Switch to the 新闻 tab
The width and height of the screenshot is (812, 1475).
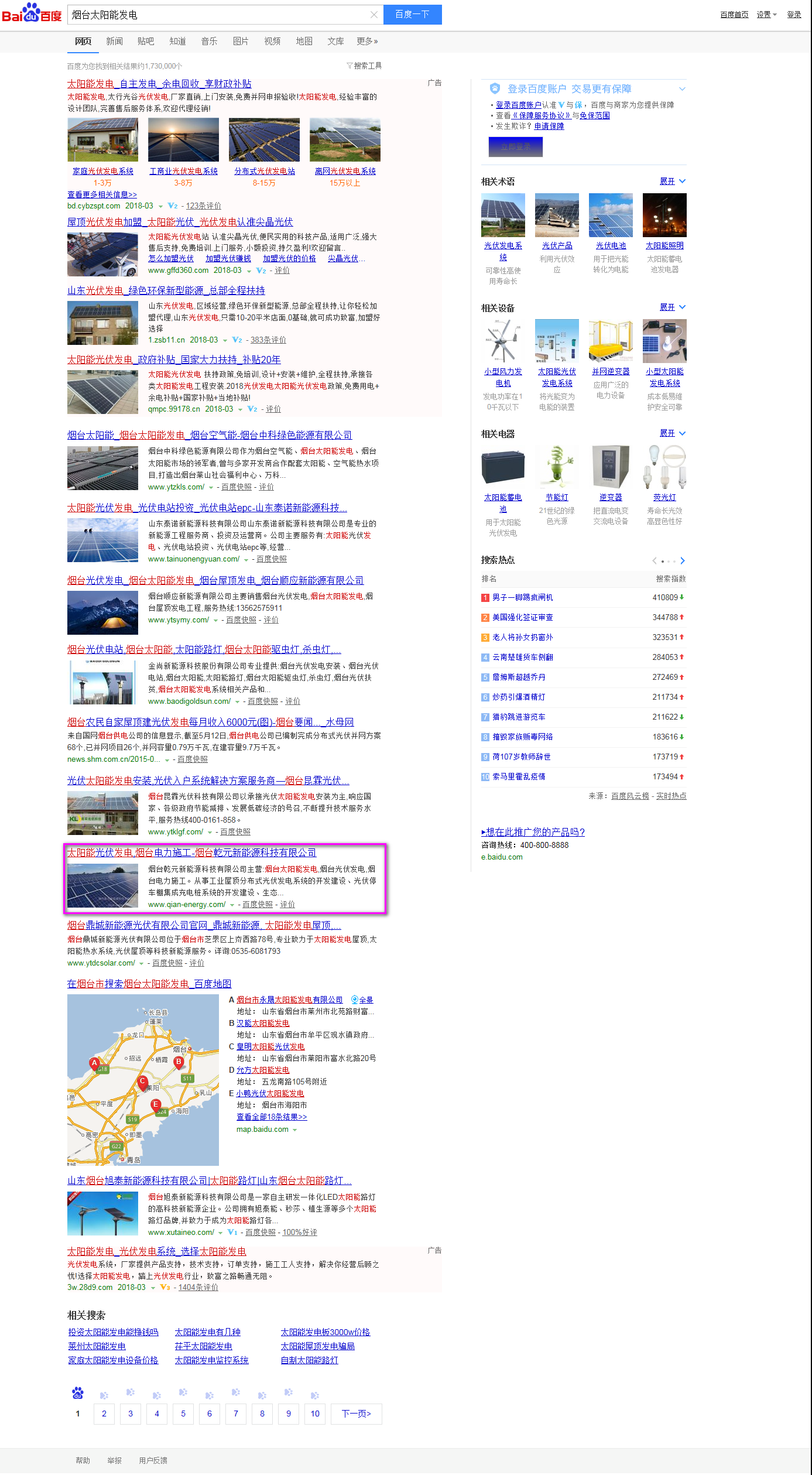pyautogui.click(x=114, y=41)
